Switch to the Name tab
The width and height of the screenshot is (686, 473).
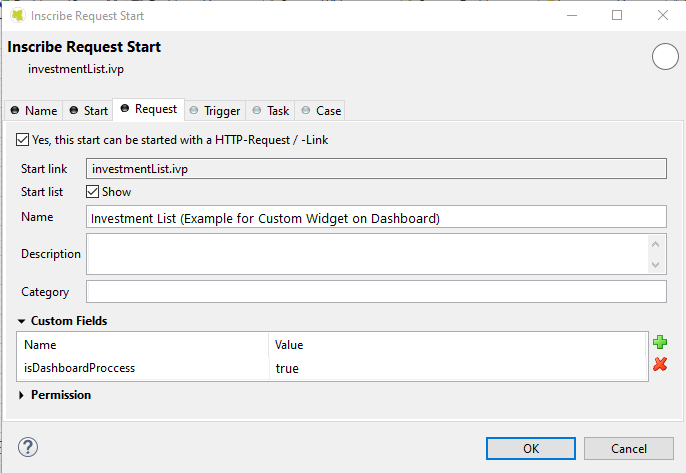click(x=34, y=110)
